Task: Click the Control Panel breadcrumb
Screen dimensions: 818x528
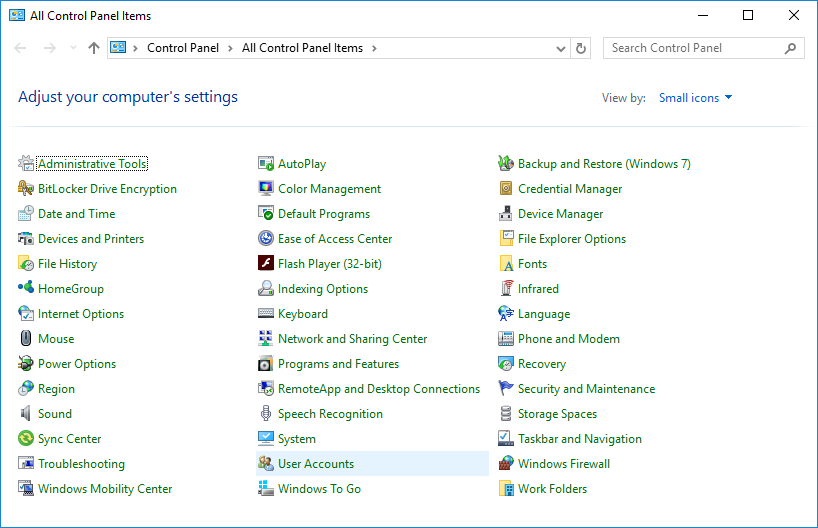Action: click(183, 48)
